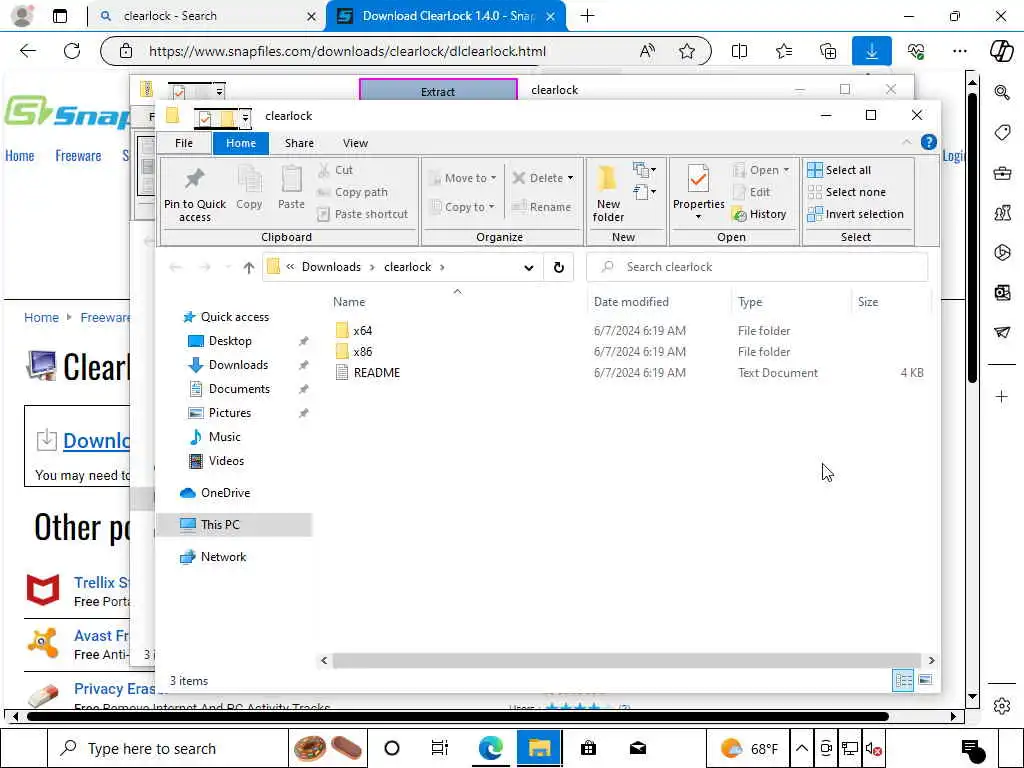Open a new browser tab
This screenshot has height=768, width=1024.
[587, 16]
